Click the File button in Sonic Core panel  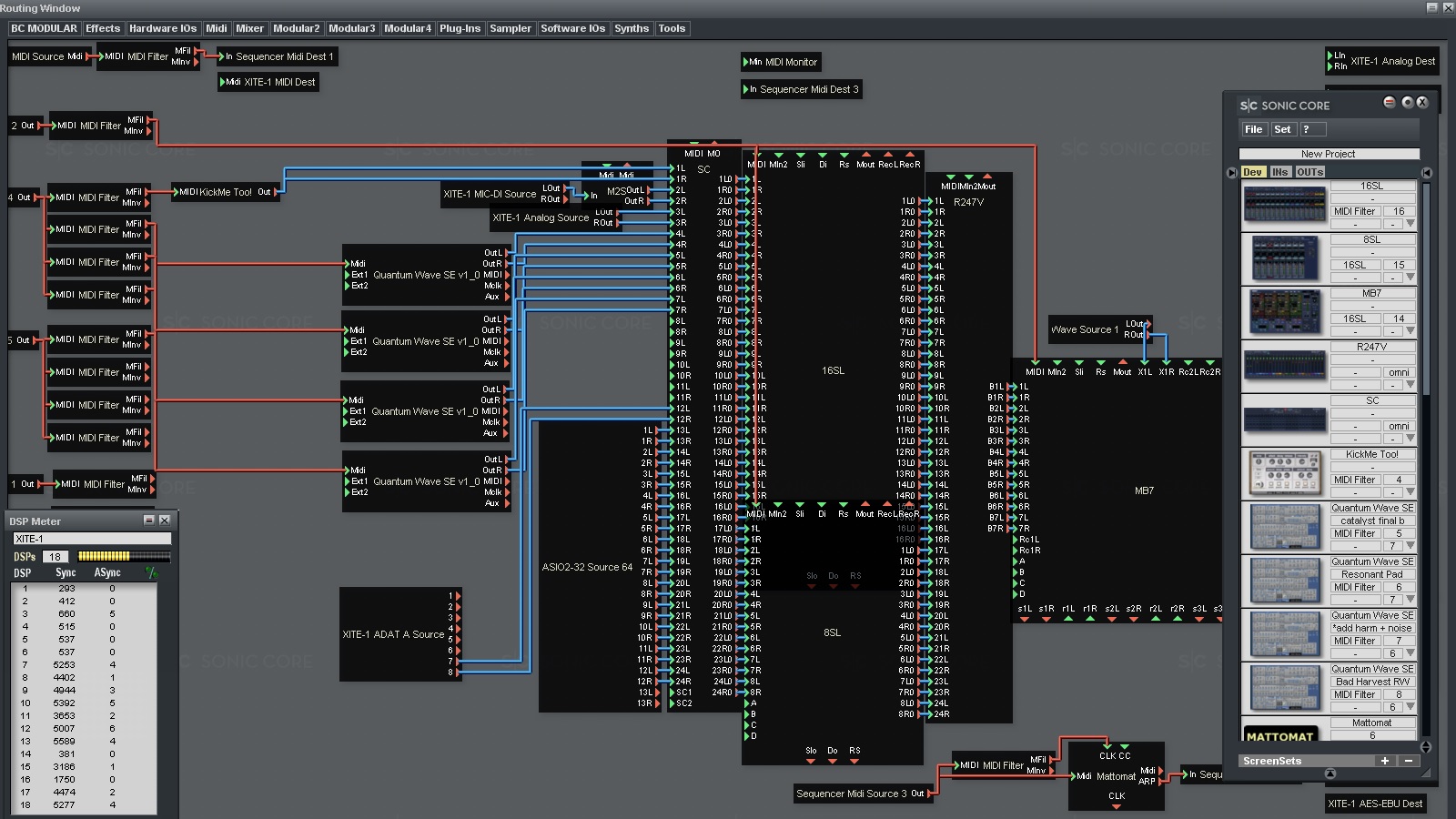coord(1254,129)
